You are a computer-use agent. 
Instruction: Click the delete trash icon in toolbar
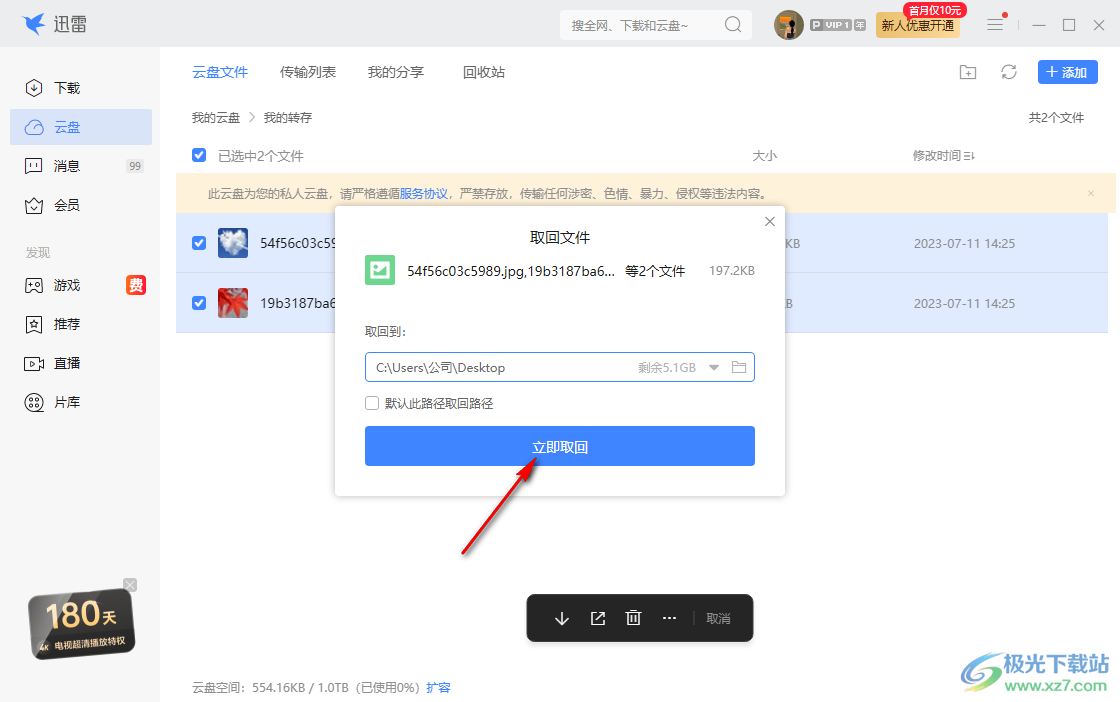pyautogui.click(x=634, y=618)
